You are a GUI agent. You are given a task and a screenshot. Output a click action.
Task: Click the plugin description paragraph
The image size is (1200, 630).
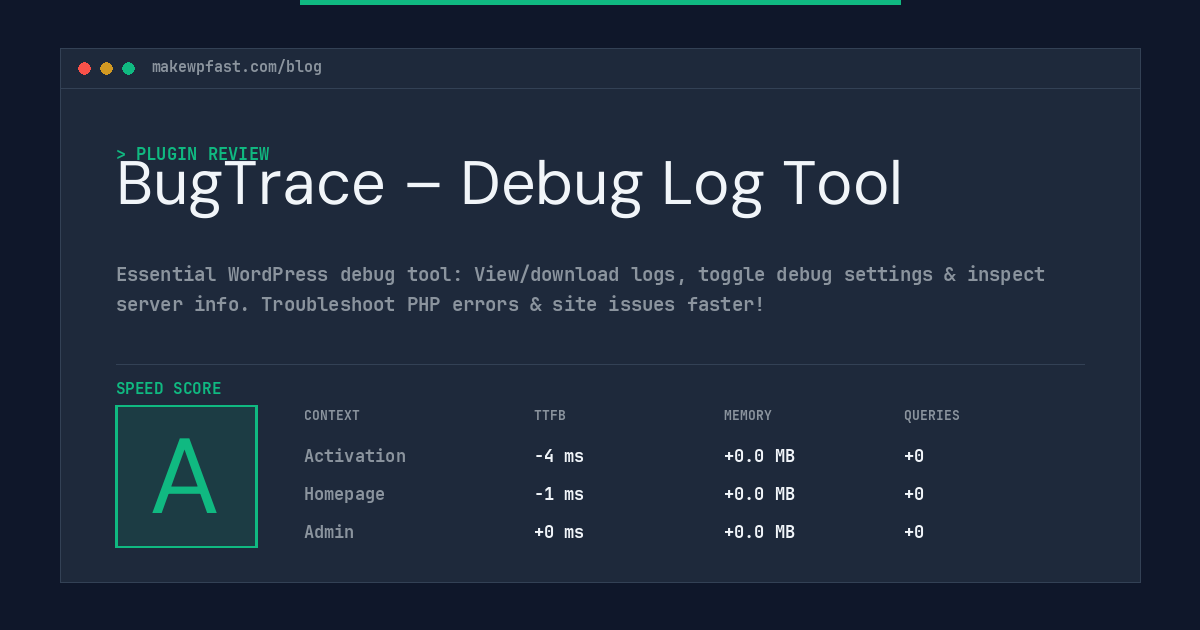point(580,289)
